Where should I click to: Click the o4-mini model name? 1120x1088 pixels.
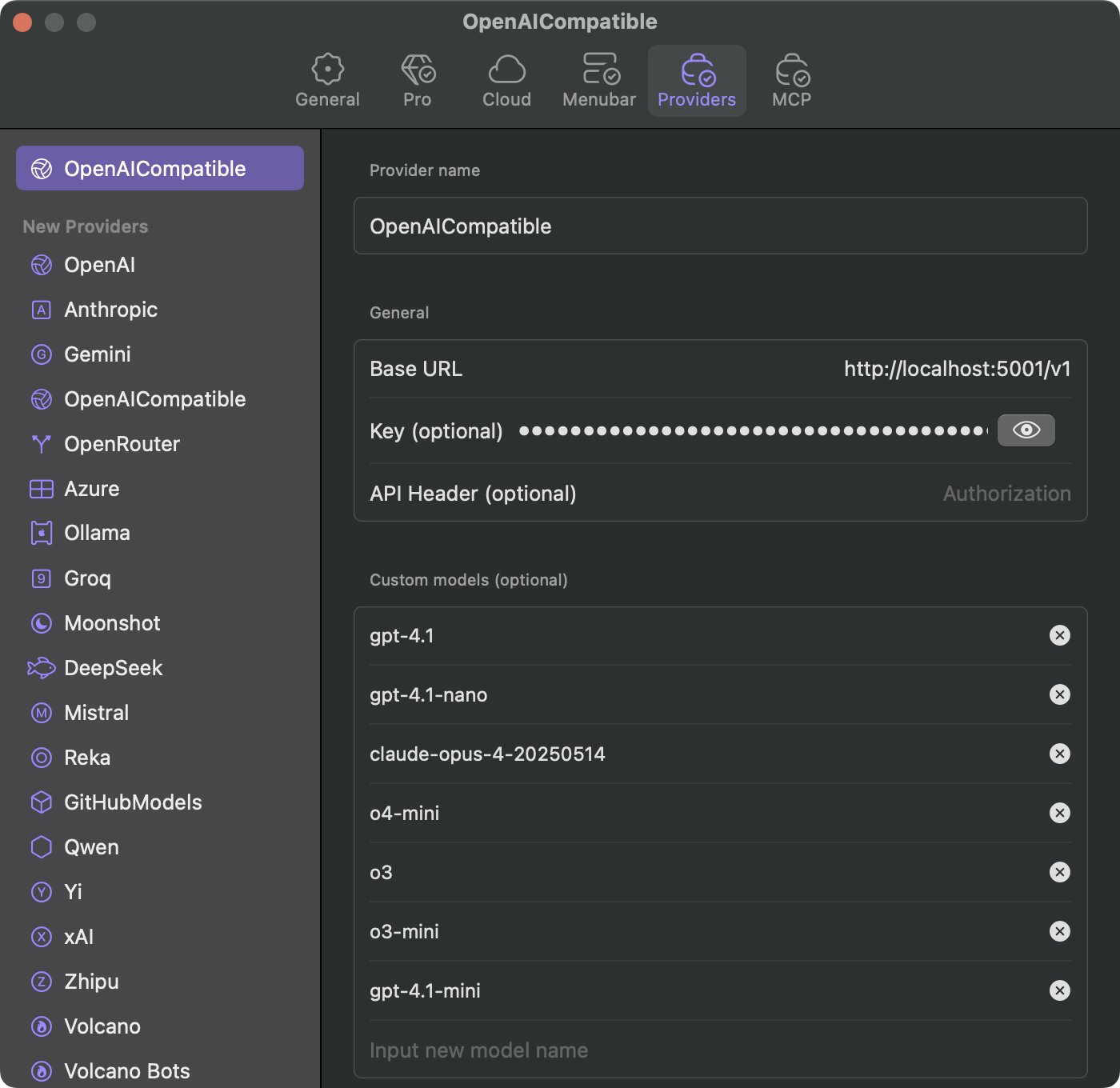click(x=404, y=813)
